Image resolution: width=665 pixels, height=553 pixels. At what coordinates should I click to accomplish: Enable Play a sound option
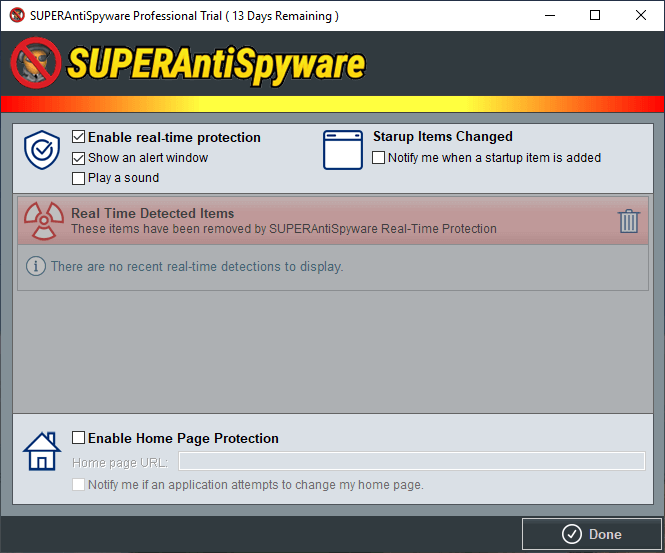tap(78, 178)
